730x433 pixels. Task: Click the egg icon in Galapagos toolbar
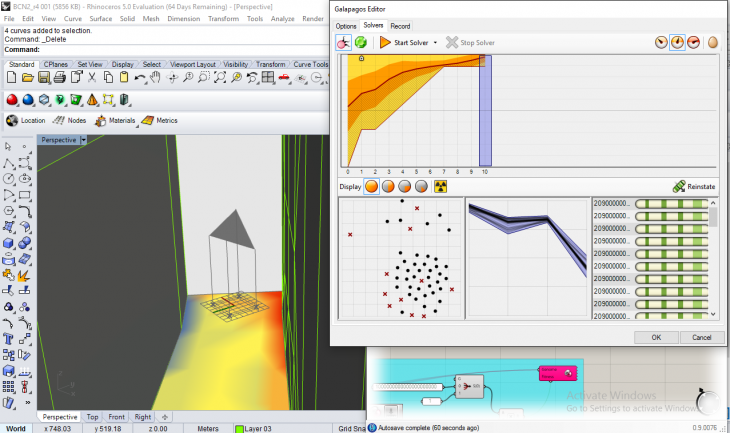point(713,43)
